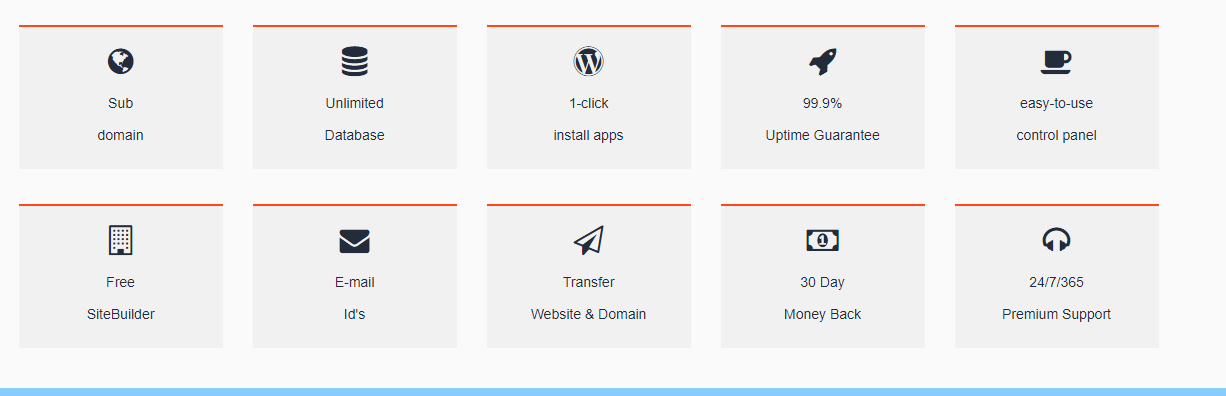Click the 'Database' text label

coord(355,135)
